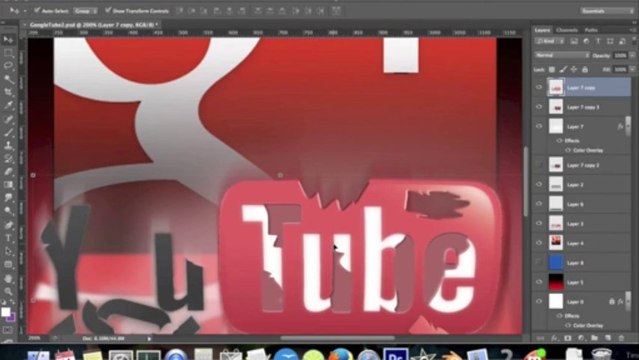The width and height of the screenshot is (639, 360).
Task: Open the Fill slider arrow
Action: click(632, 70)
